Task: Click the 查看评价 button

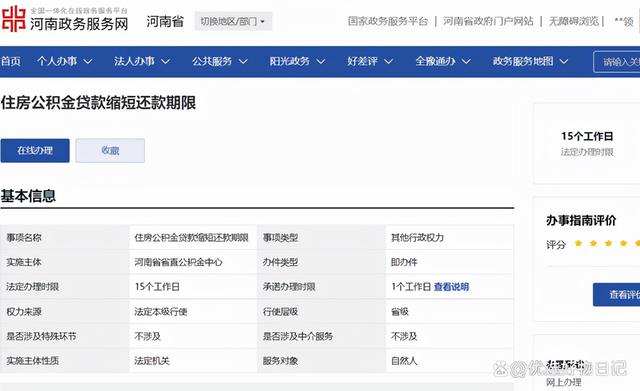Action: pos(617,294)
